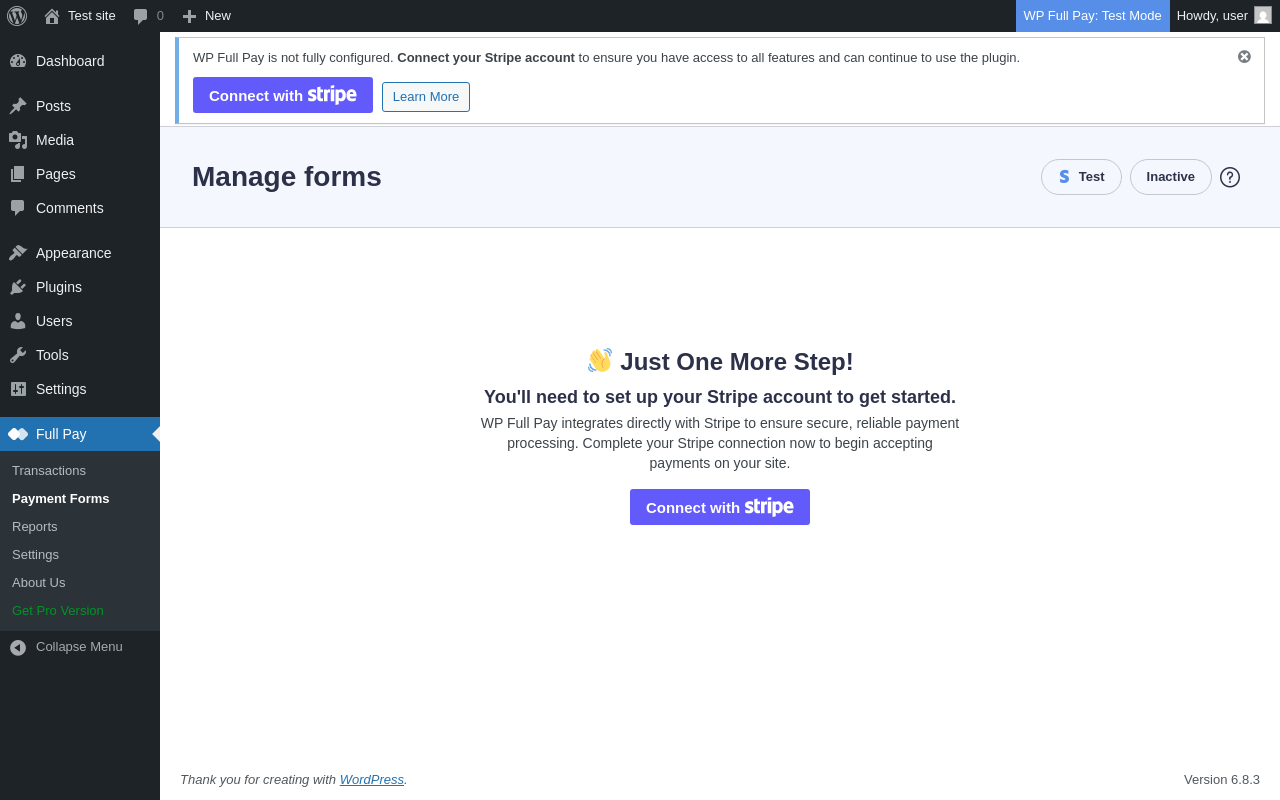Select Full Pay menu label
This screenshot has height=800, width=1280.
pos(61,434)
